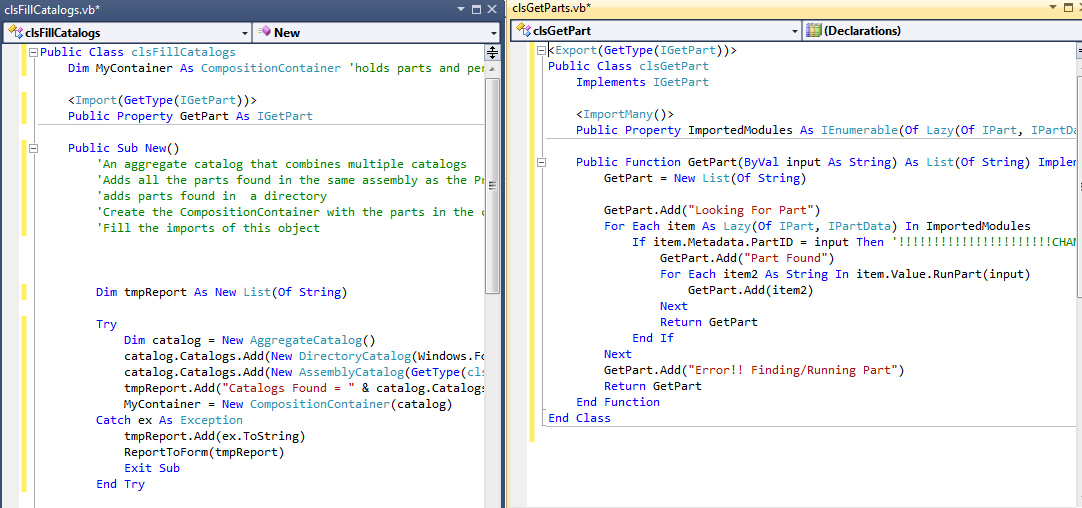
Task: Click 'MyContainer = New CompositionContainer(catalog)' line
Action: [288, 404]
